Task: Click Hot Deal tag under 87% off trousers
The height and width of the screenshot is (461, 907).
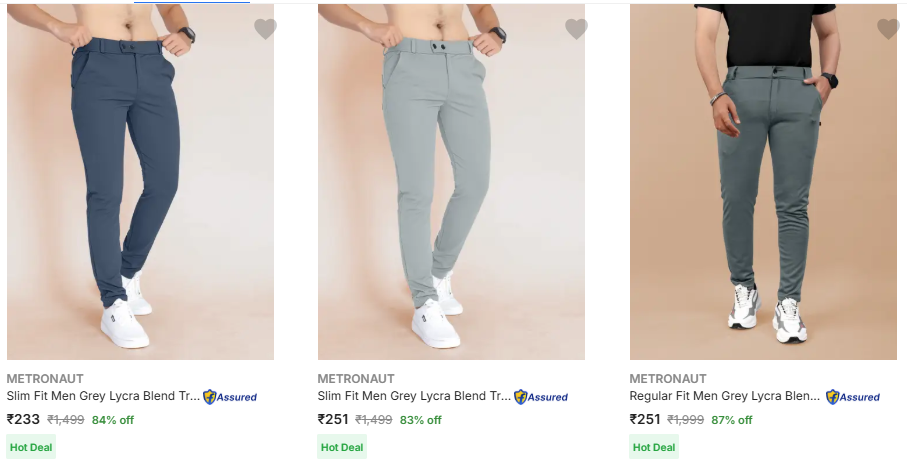Action: 654,447
